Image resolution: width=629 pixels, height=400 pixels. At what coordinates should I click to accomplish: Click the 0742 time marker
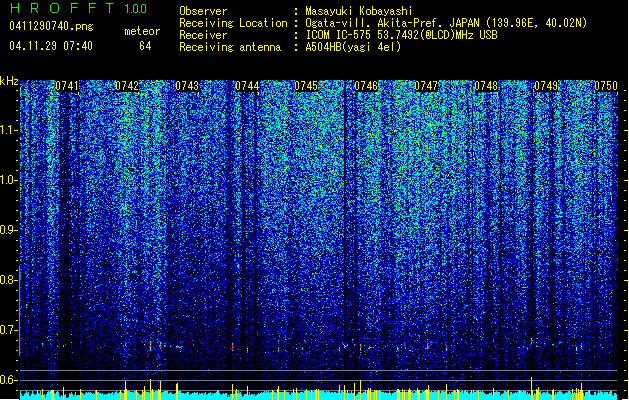pyautogui.click(x=127, y=86)
